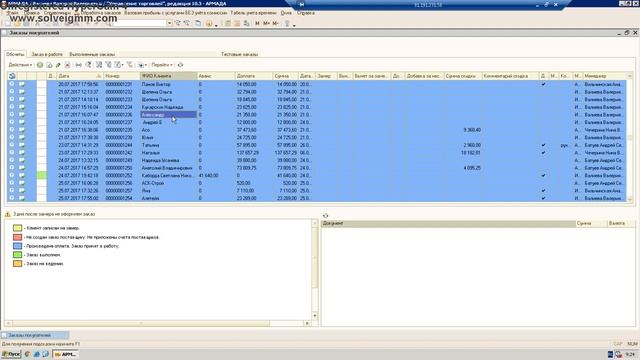Image resolution: width=640 pixels, height=360 pixels.
Task: Click the icon in the table's top-left header
Action: (12, 76)
